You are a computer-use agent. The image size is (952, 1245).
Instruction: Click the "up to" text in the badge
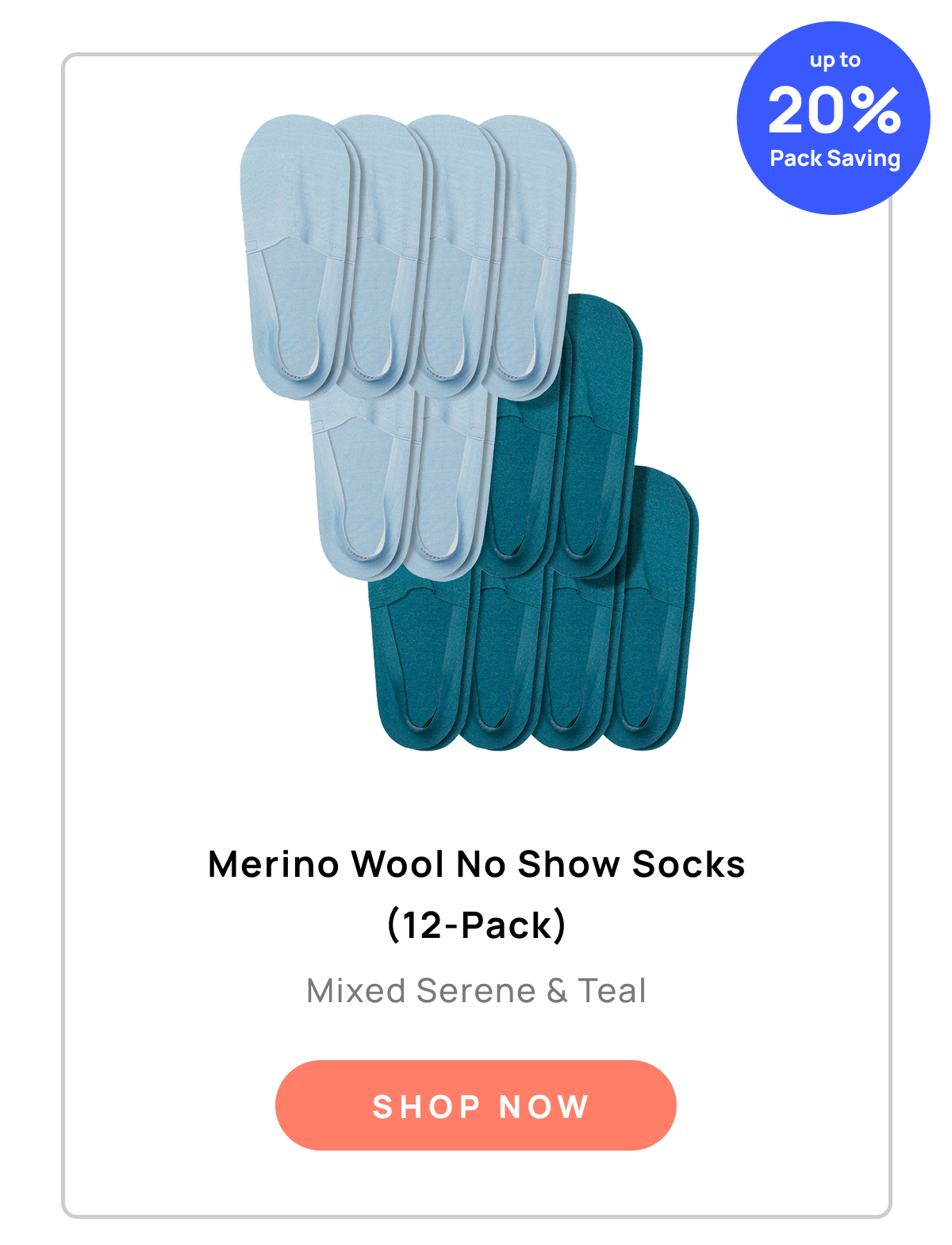835,60
